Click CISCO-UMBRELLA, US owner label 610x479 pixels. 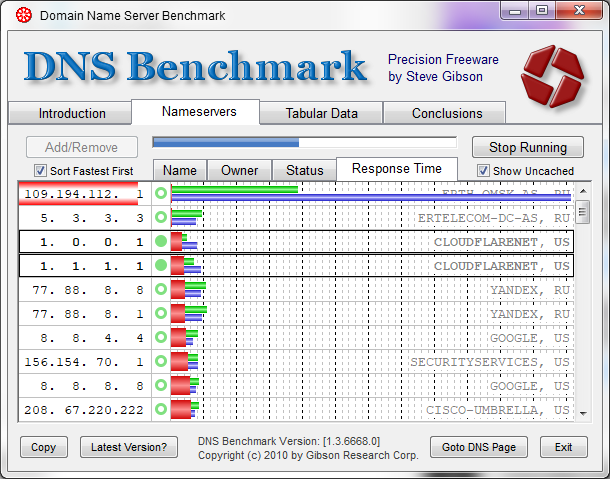498,410
